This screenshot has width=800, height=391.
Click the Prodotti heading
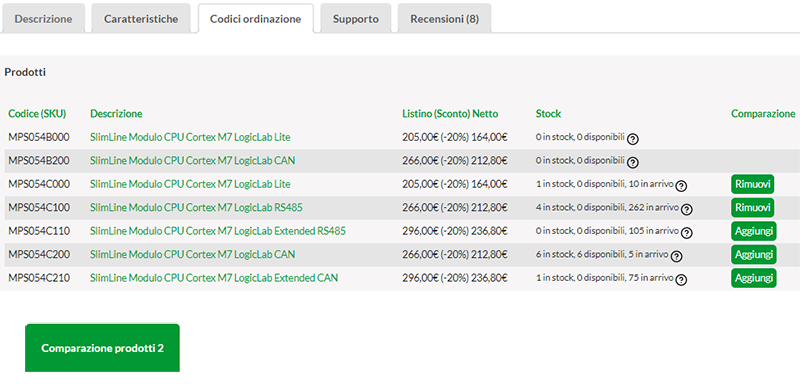[x=25, y=72]
